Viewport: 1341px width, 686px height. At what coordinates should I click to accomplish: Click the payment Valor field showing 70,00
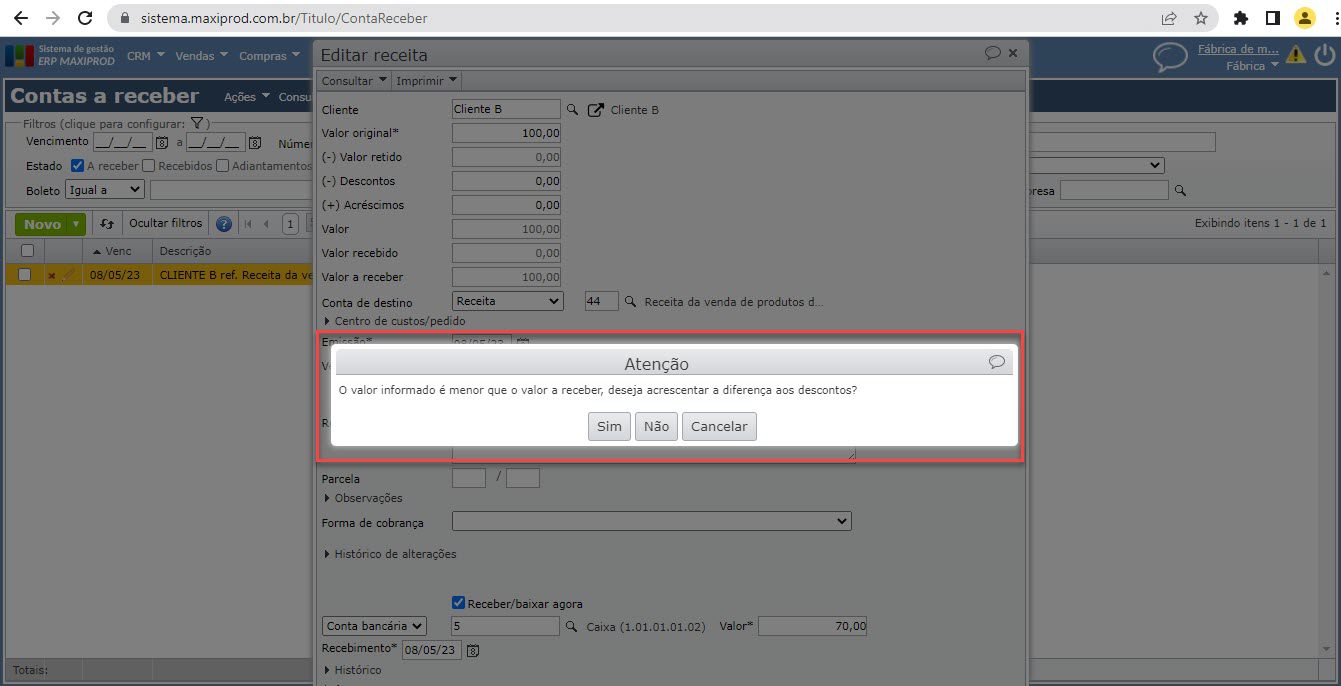click(813, 626)
